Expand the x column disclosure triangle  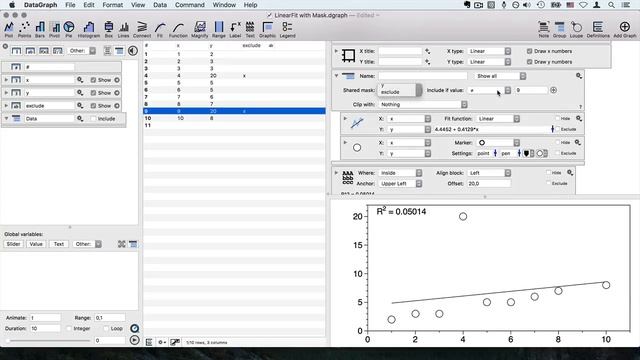pyautogui.click(x=6, y=80)
